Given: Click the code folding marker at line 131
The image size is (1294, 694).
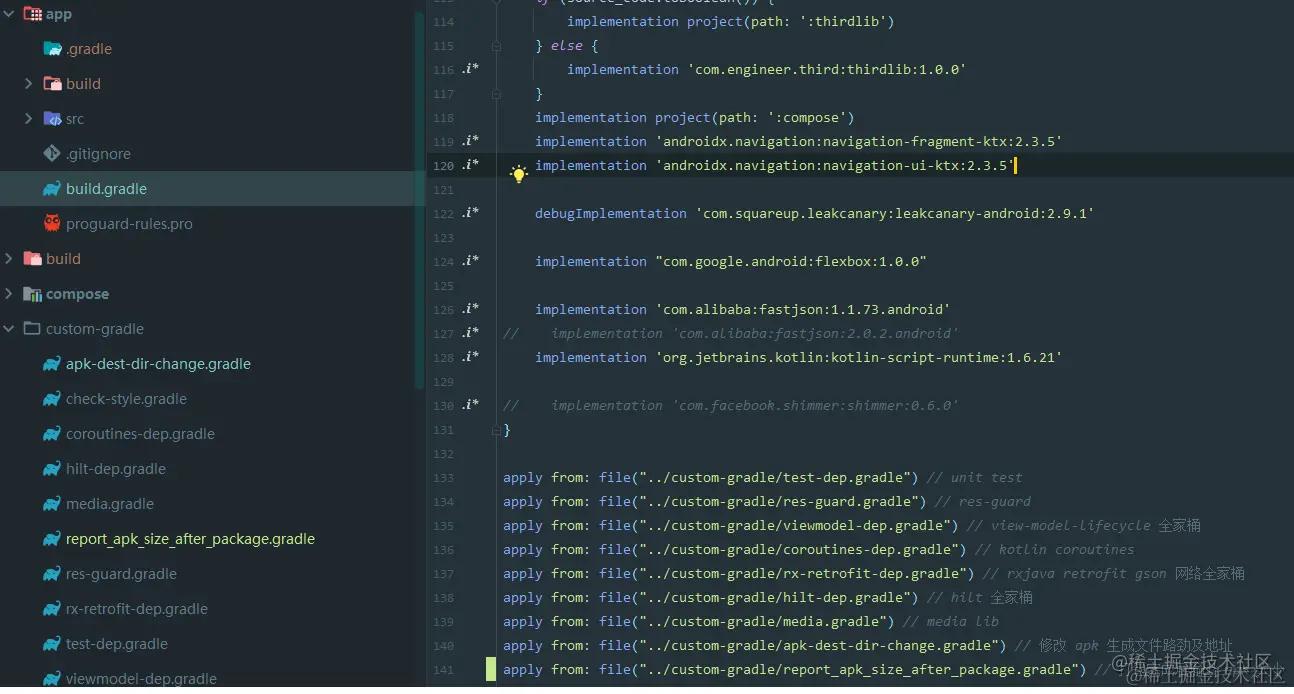Looking at the screenshot, I should pyautogui.click(x=496, y=429).
